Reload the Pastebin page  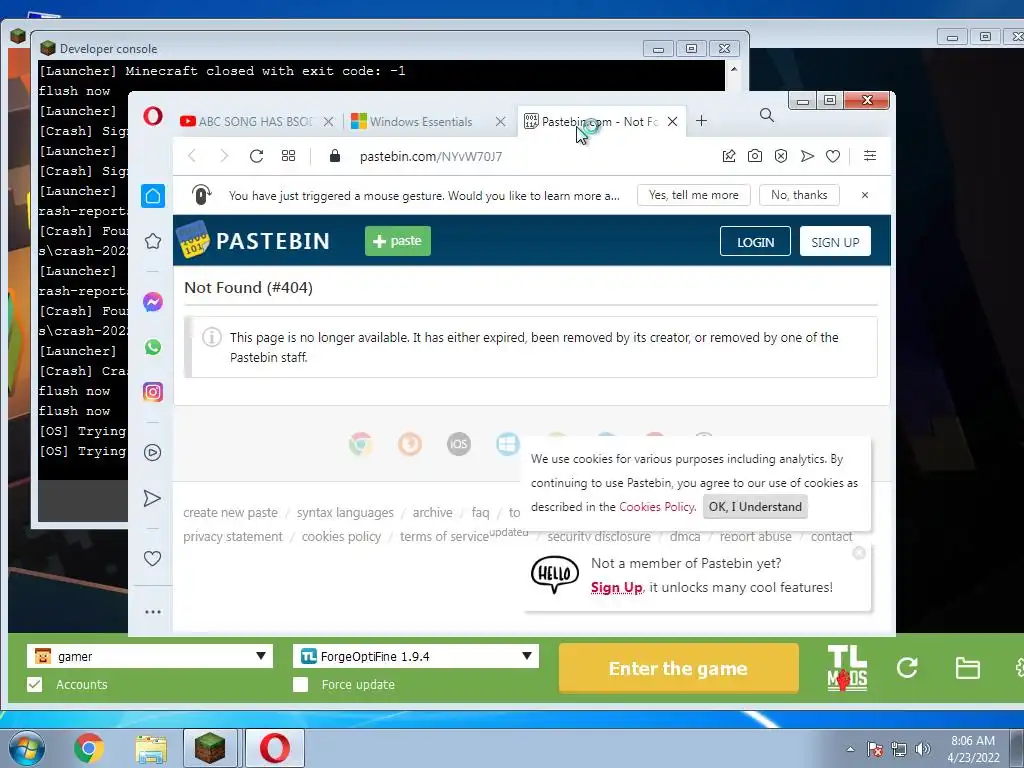coord(256,156)
